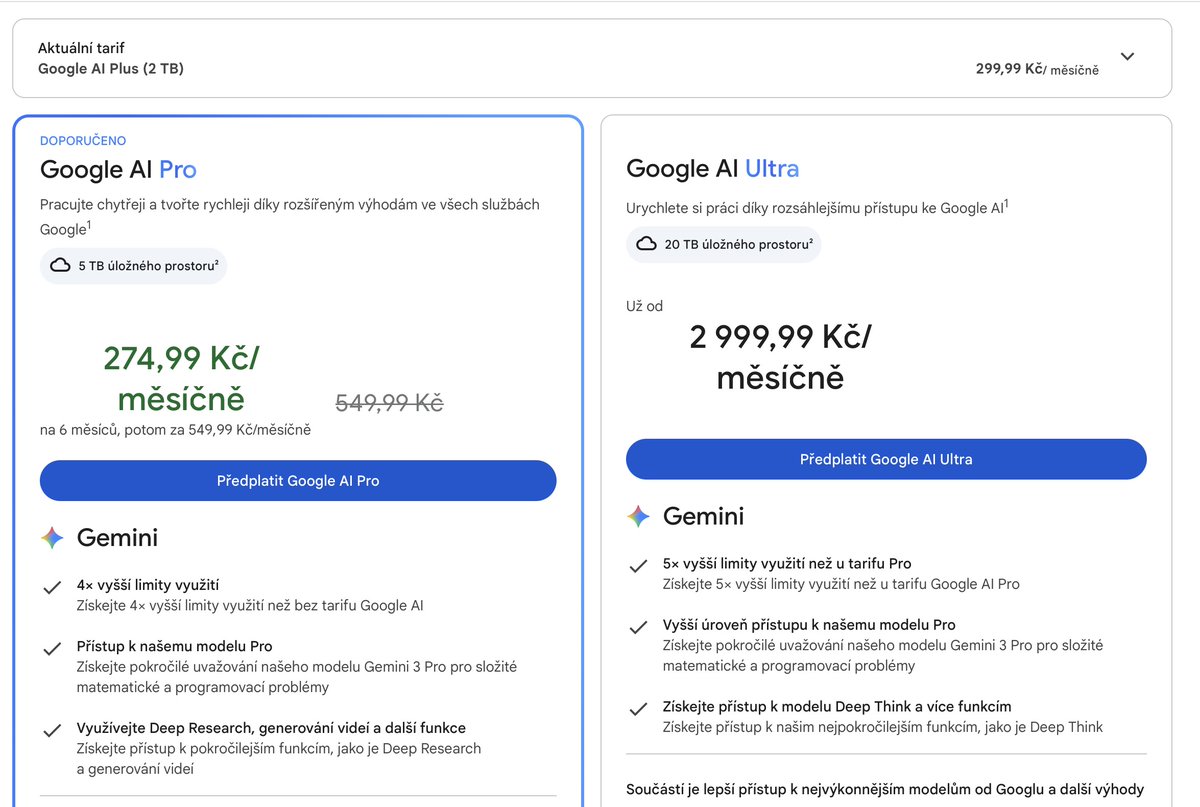Click Pro description 'Pracujte chytřeji a tvořte rychleji'
The width and height of the screenshot is (1200, 807).
pos(290,216)
